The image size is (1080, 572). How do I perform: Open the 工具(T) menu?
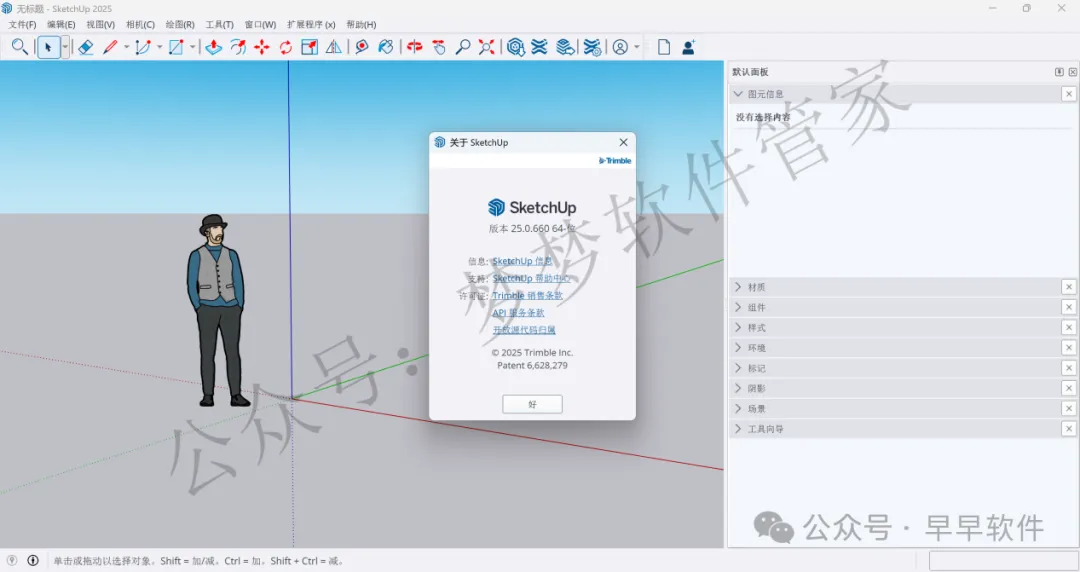click(x=220, y=24)
